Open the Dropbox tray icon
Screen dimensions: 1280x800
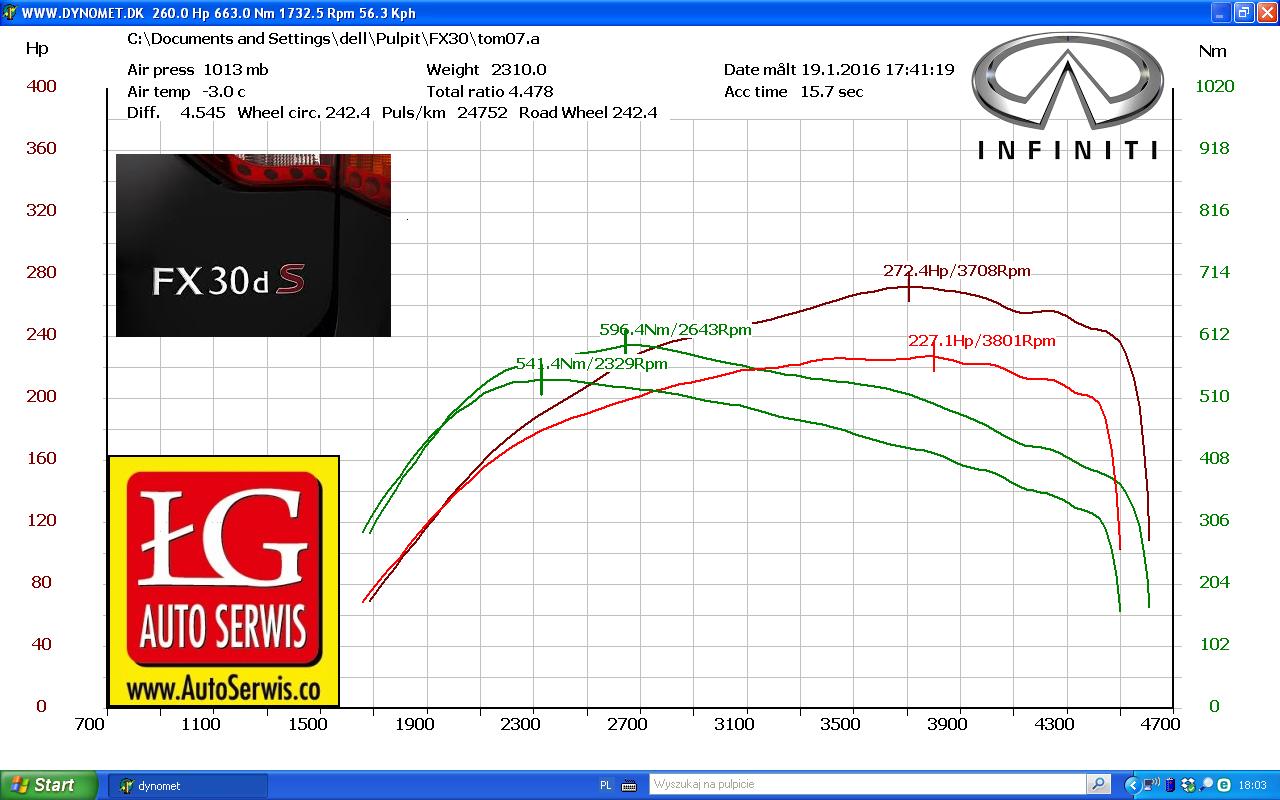click(x=1188, y=785)
